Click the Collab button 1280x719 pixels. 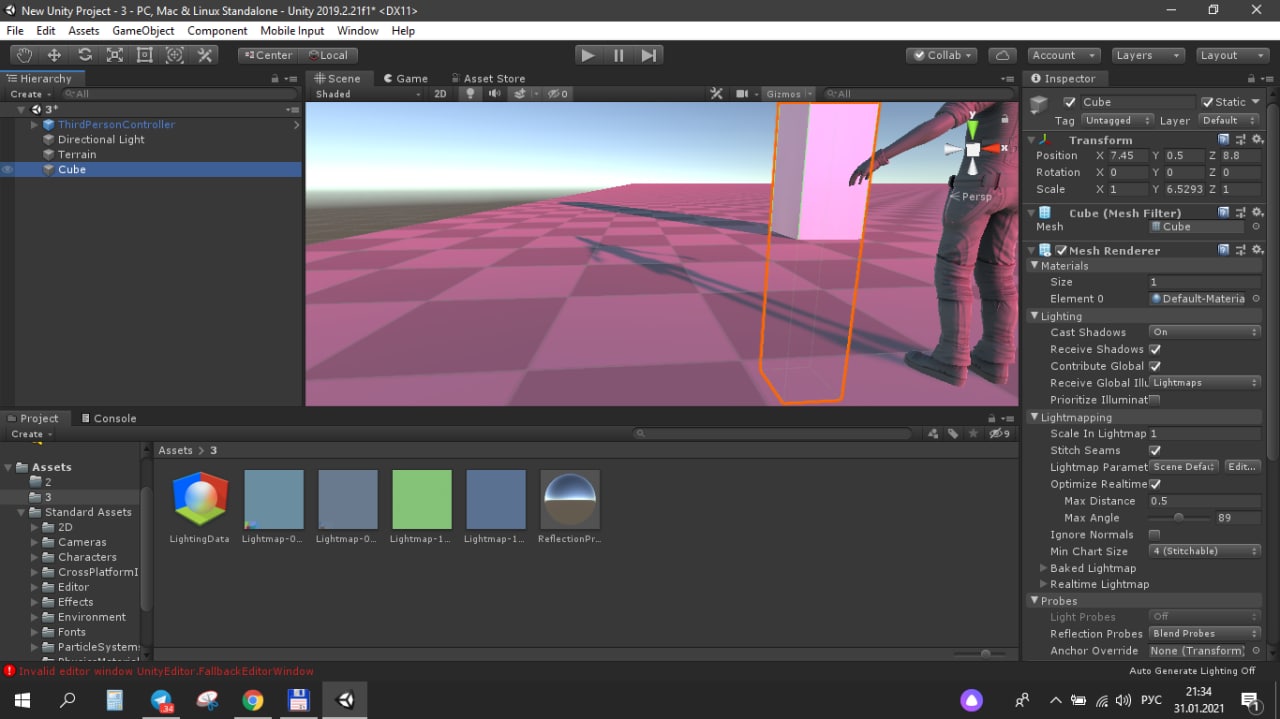tap(941, 55)
